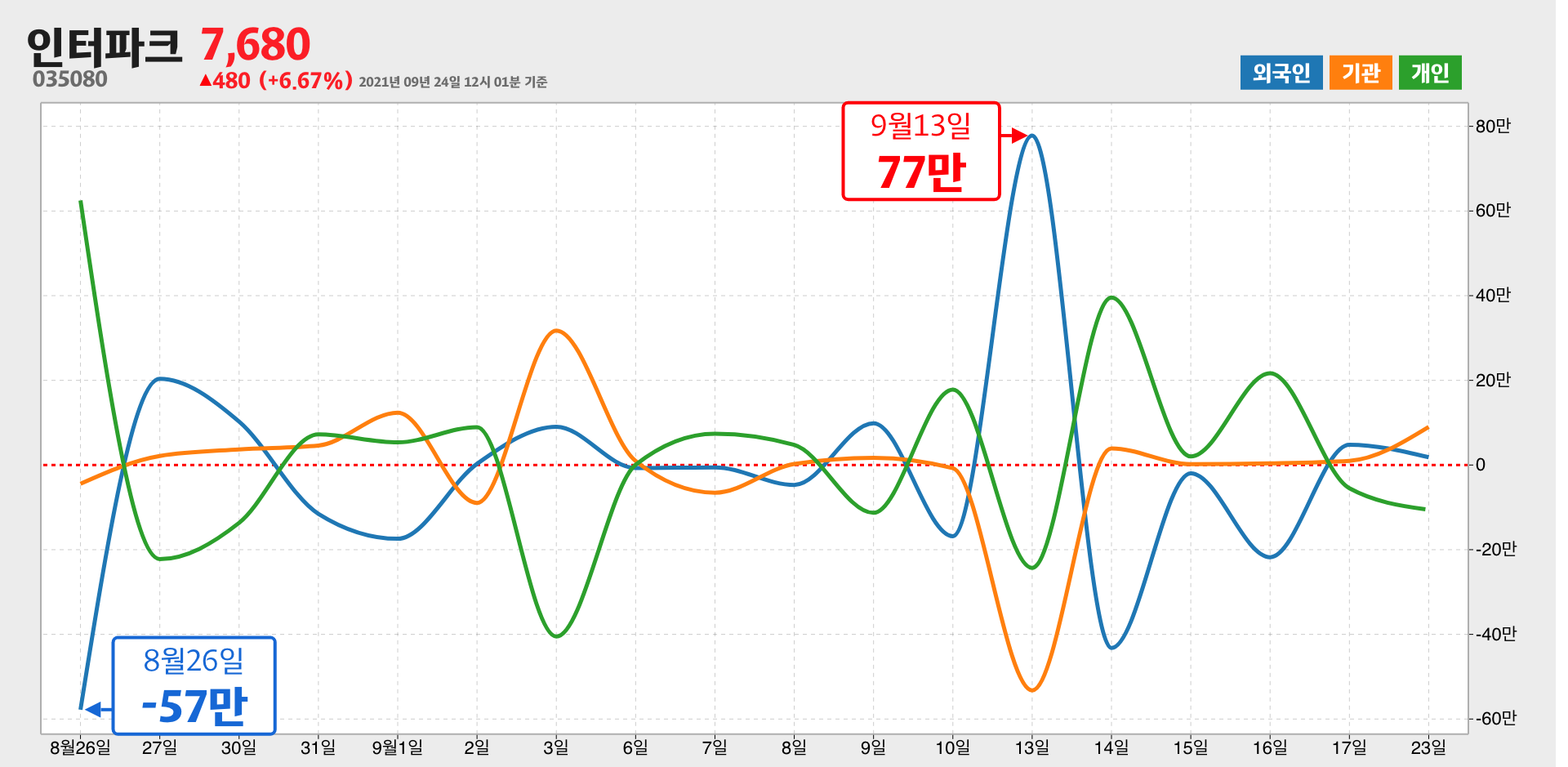Screen dimensions: 1568x767
Task: Click the 인터파크 stock title
Action: pos(104,46)
